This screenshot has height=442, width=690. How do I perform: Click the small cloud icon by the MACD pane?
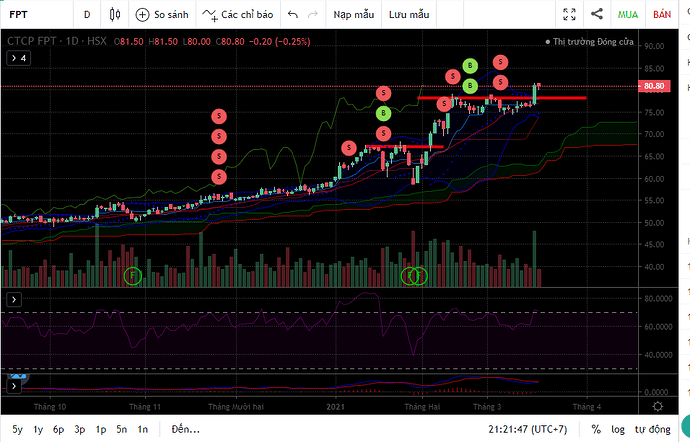point(18,376)
